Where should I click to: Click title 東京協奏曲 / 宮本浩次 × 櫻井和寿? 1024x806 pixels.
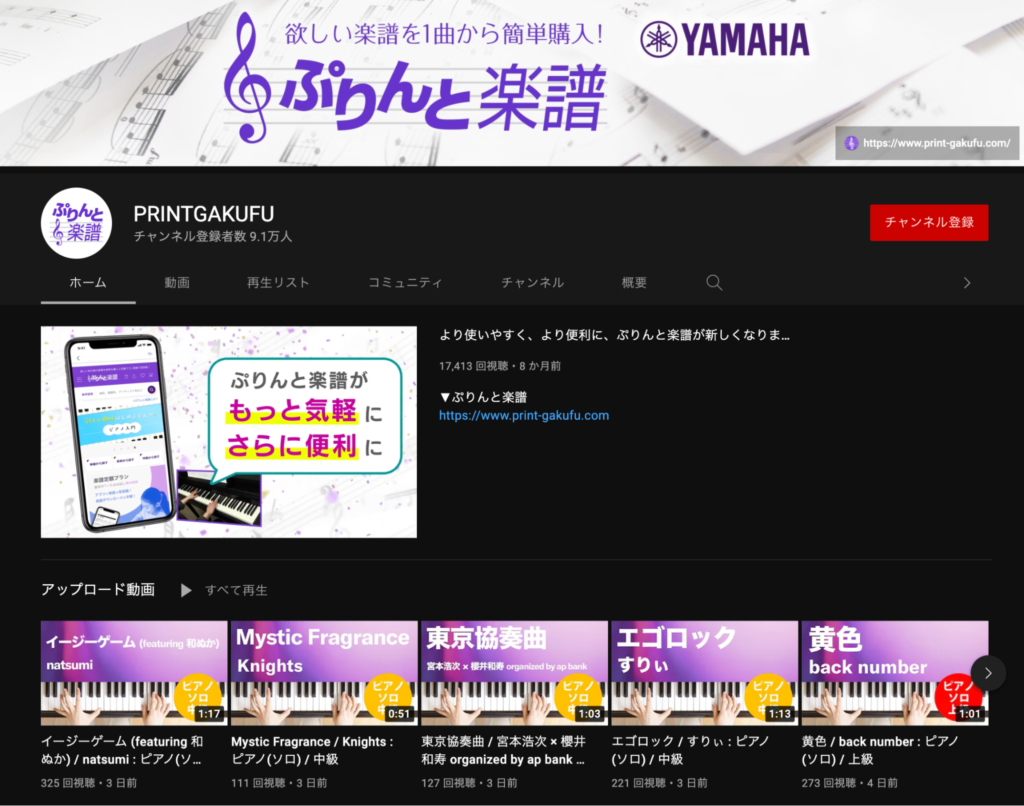click(x=503, y=750)
